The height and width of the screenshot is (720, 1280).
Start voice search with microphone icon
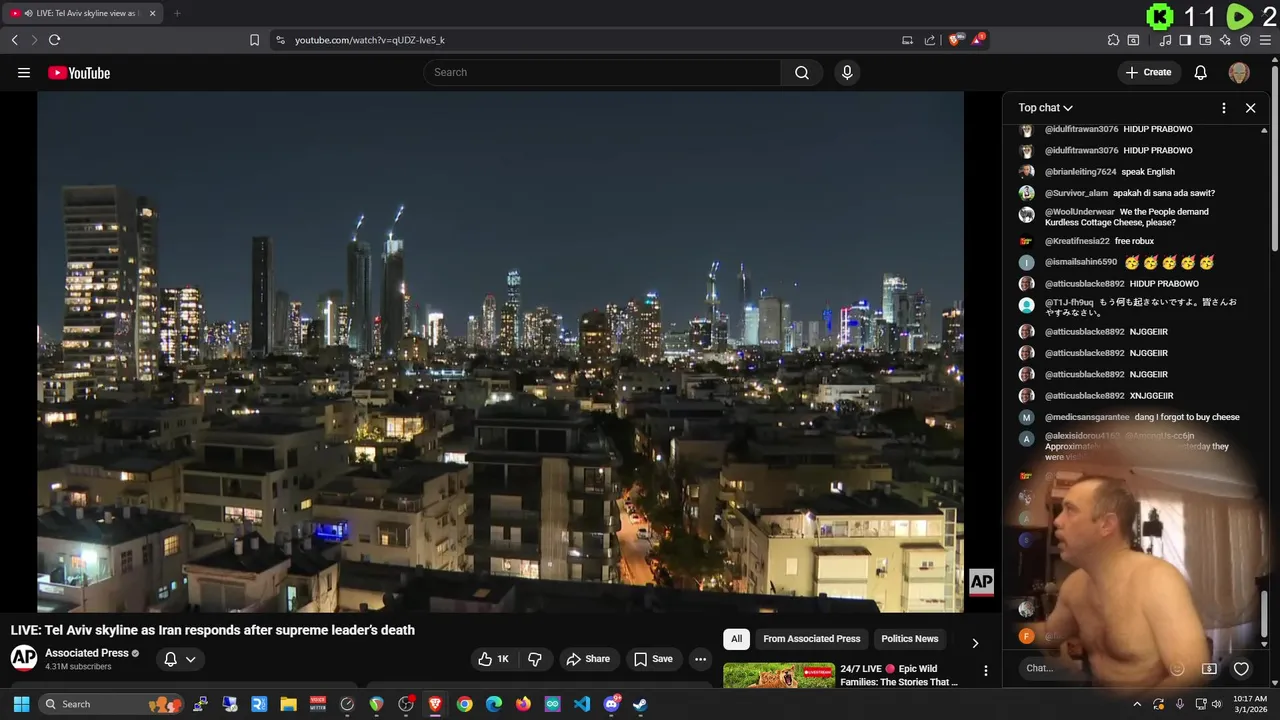pyautogui.click(x=847, y=72)
